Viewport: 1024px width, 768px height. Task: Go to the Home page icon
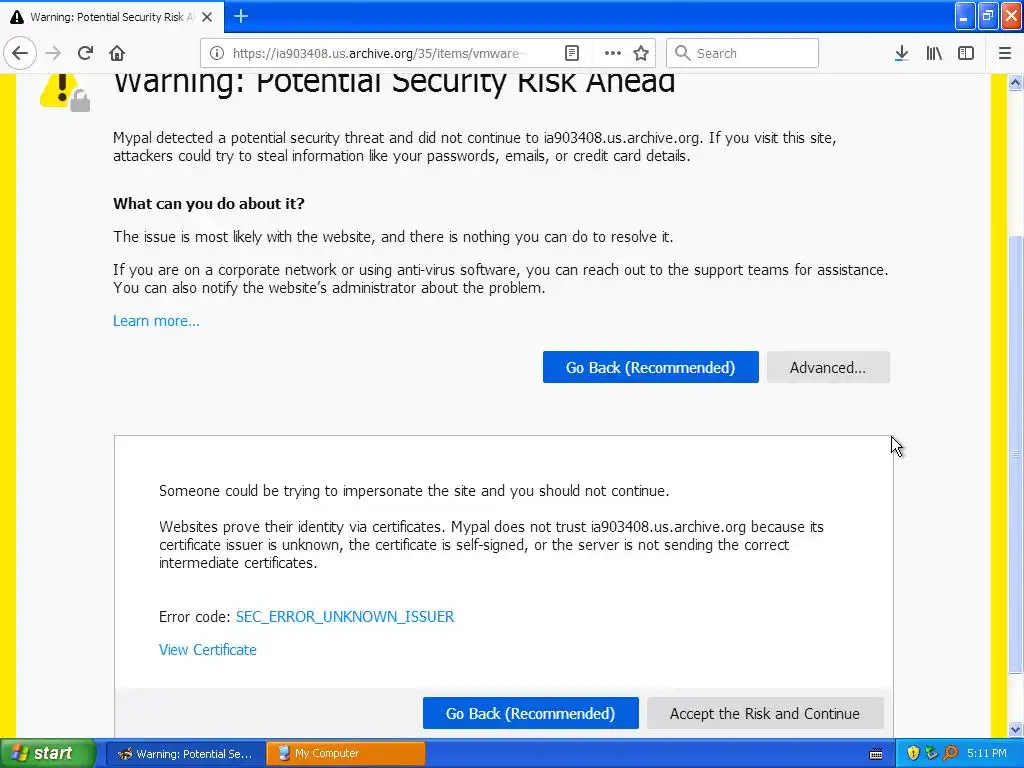coord(117,53)
